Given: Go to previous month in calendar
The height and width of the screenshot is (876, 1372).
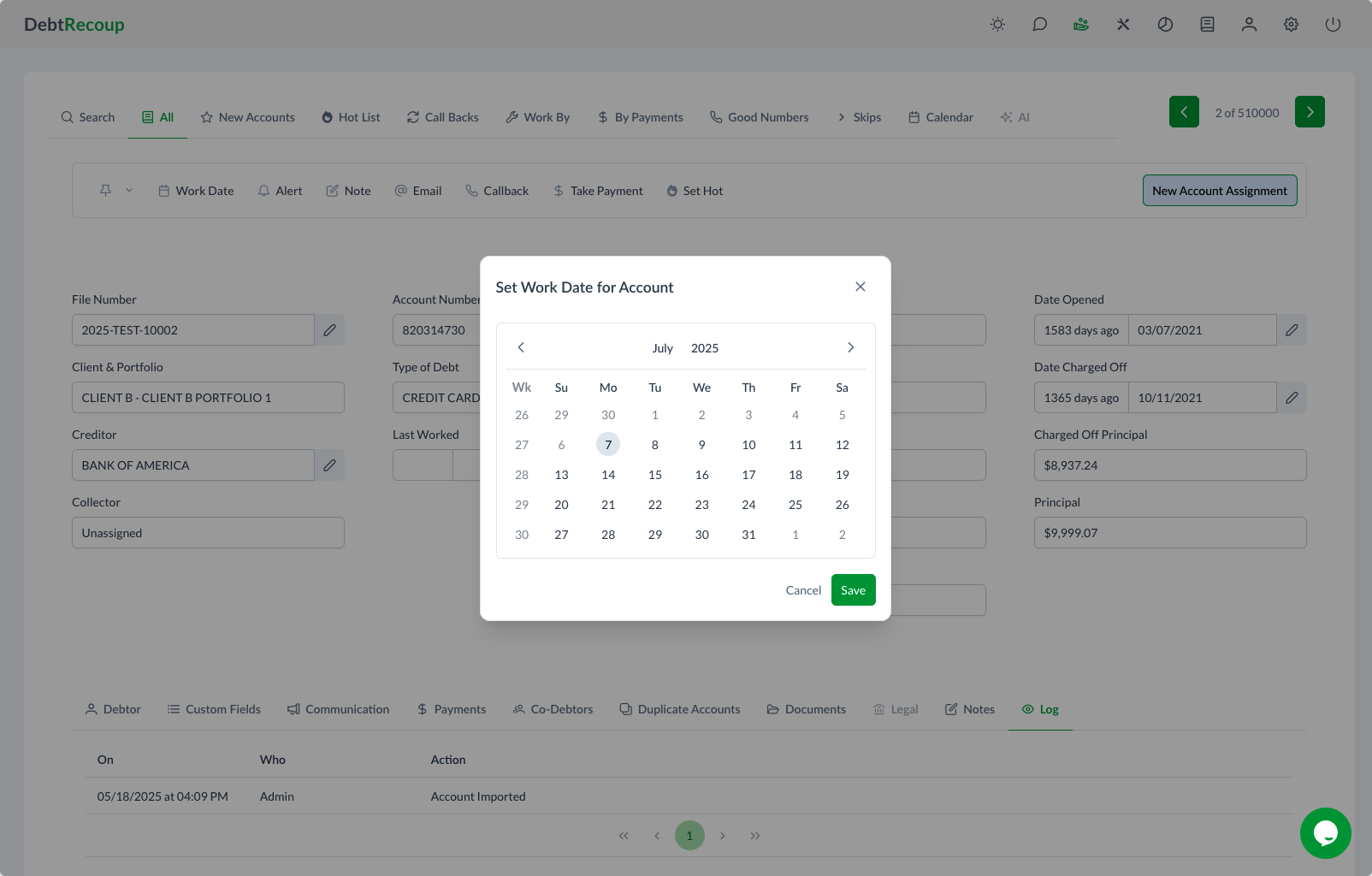Looking at the screenshot, I should click(x=521, y=347).
